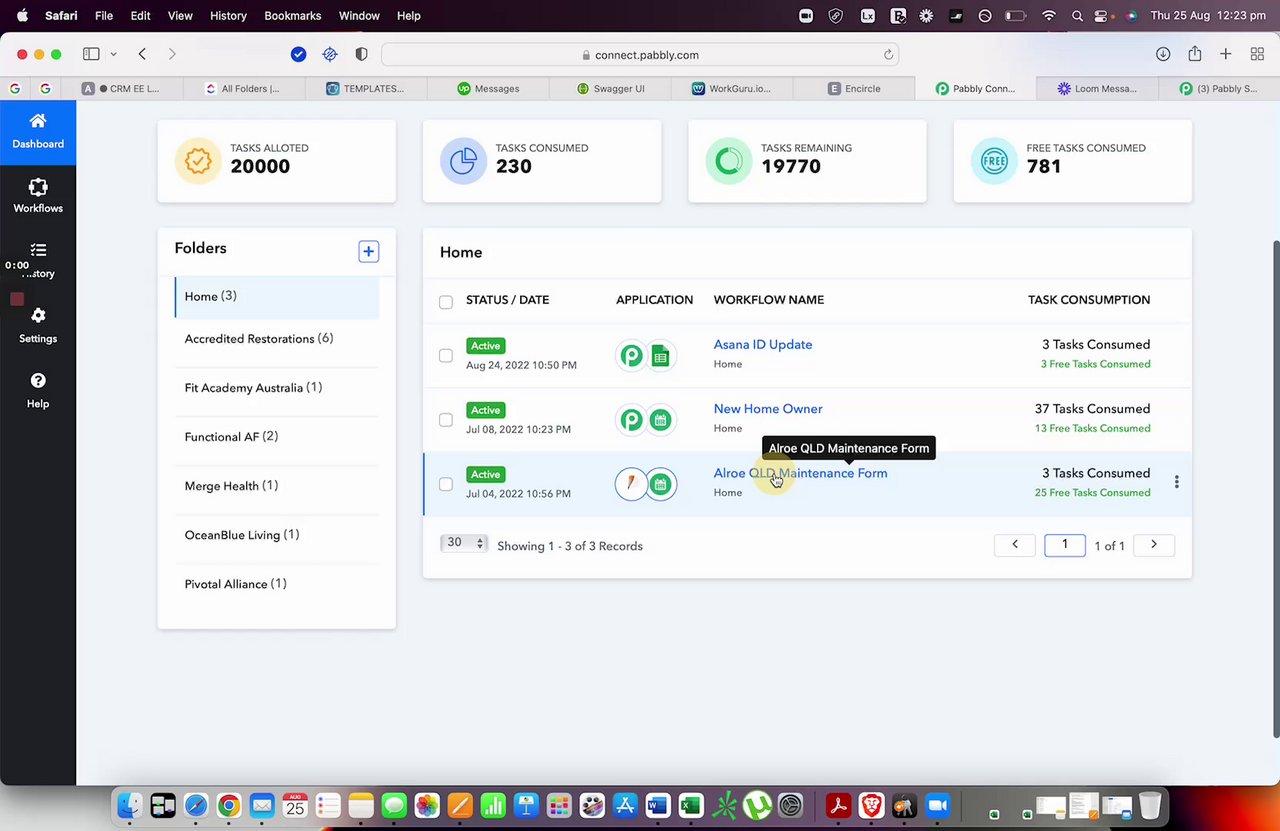
Task: Click the first app icon on the Alroe QLD row
Action: tap(631, 484)
